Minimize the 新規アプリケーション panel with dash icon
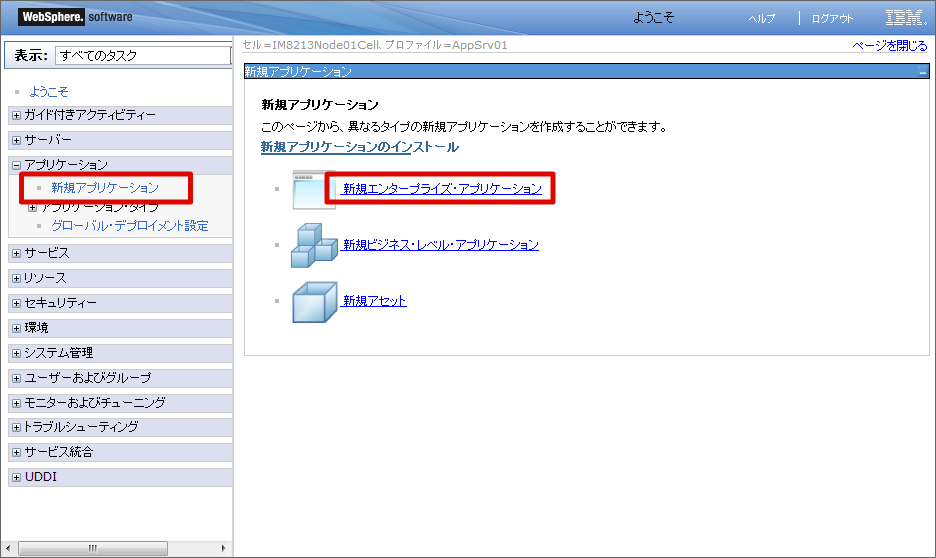The width and height of the screenshot is (936, 558). click(x=923, y=72)
